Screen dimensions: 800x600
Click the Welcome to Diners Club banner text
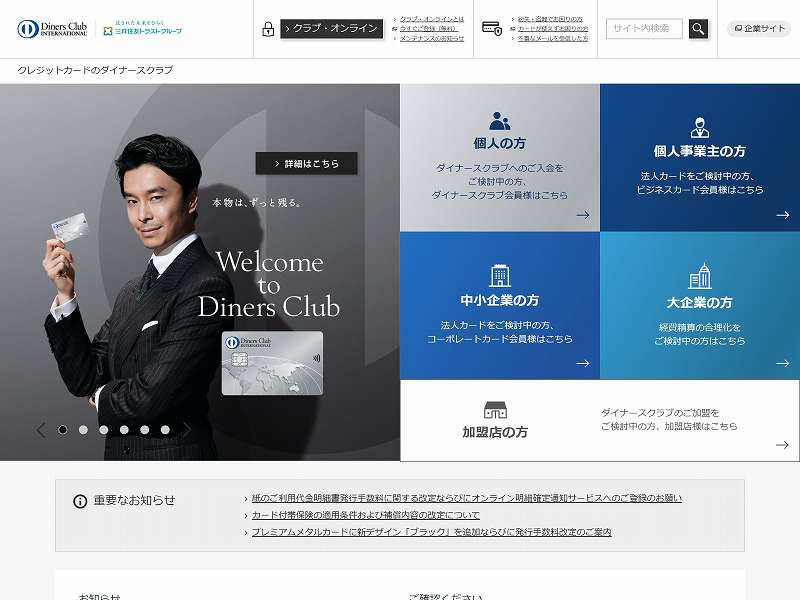tap(269, 284)
